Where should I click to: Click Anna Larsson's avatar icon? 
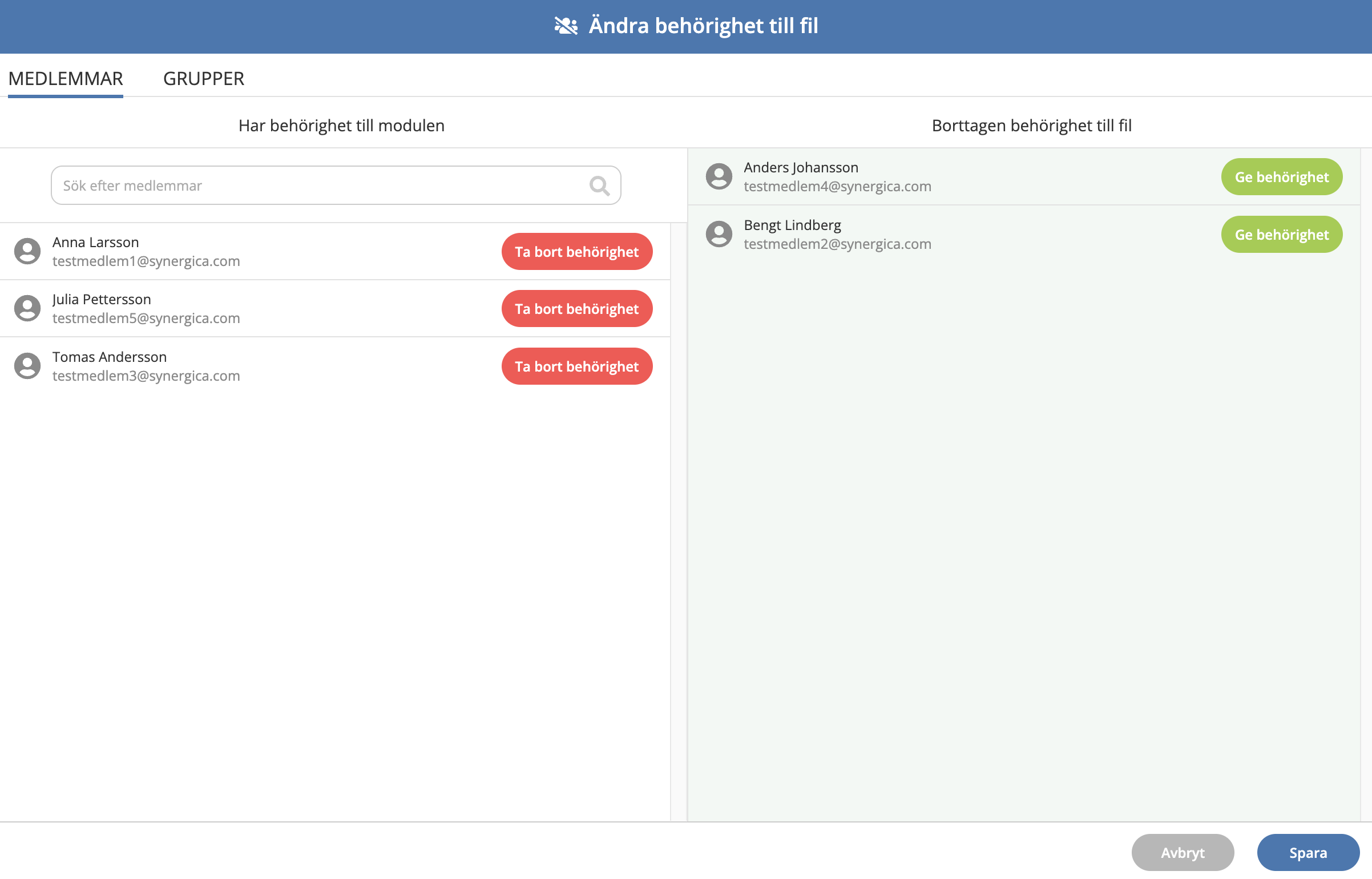(27, 251)
